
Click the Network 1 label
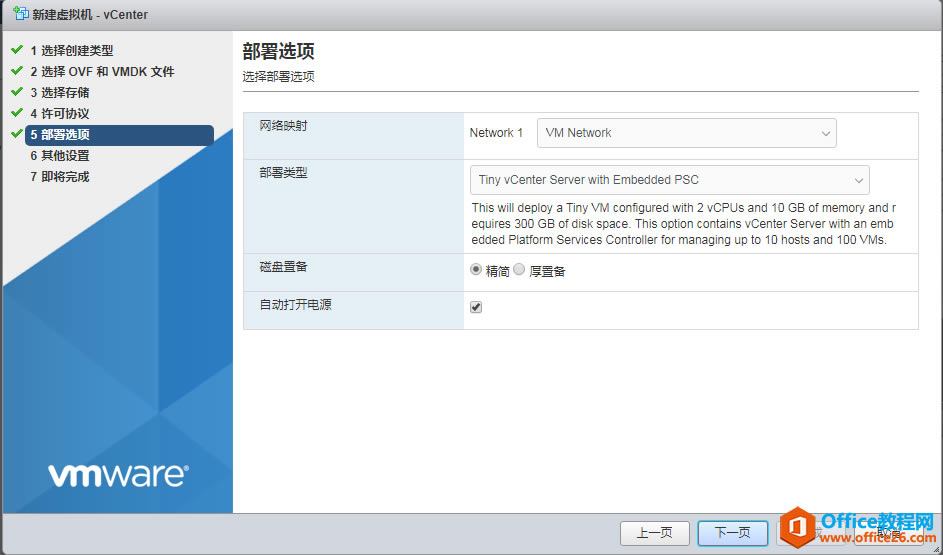click(496, 133)
